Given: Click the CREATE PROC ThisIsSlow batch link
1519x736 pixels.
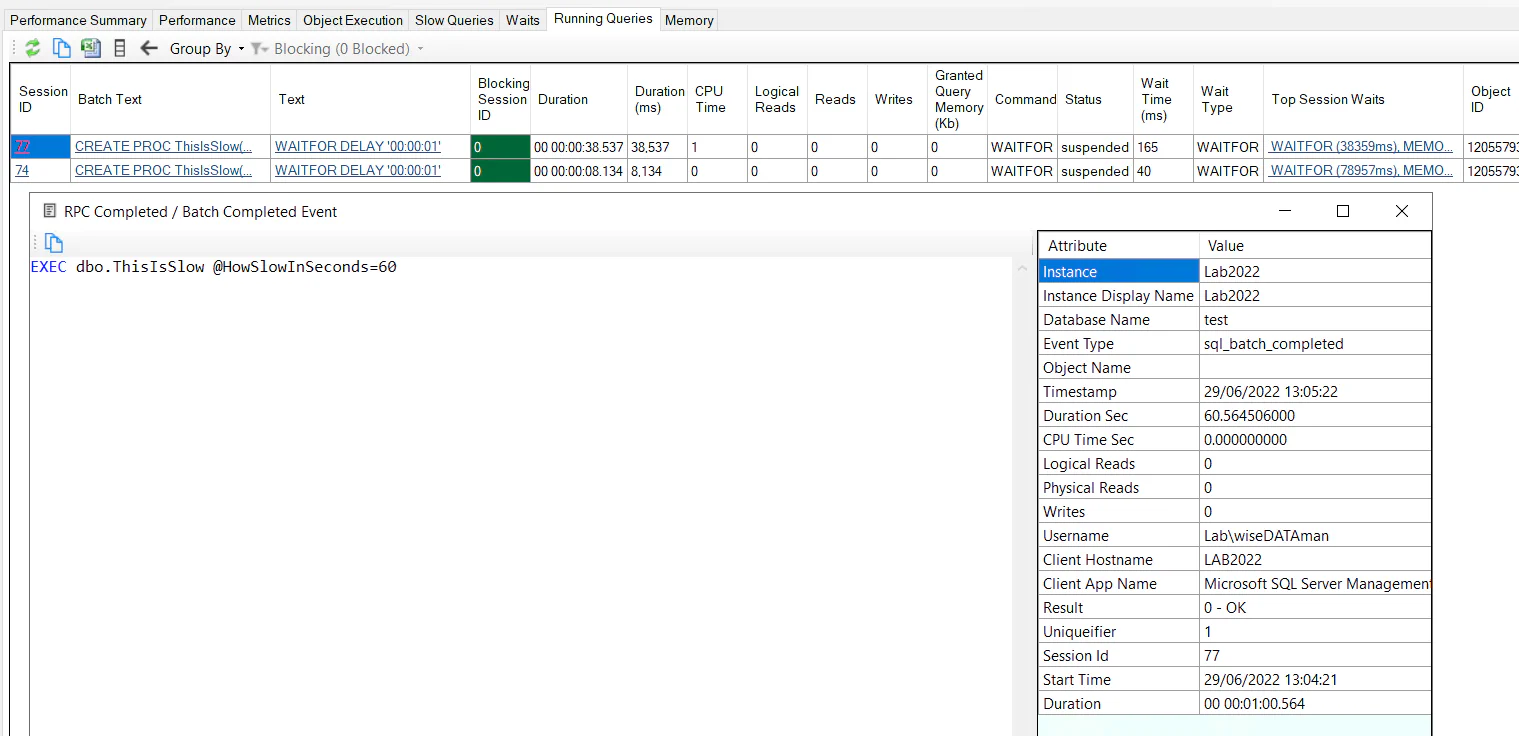Looking at the screenshot, I should (x=164, y=146).
